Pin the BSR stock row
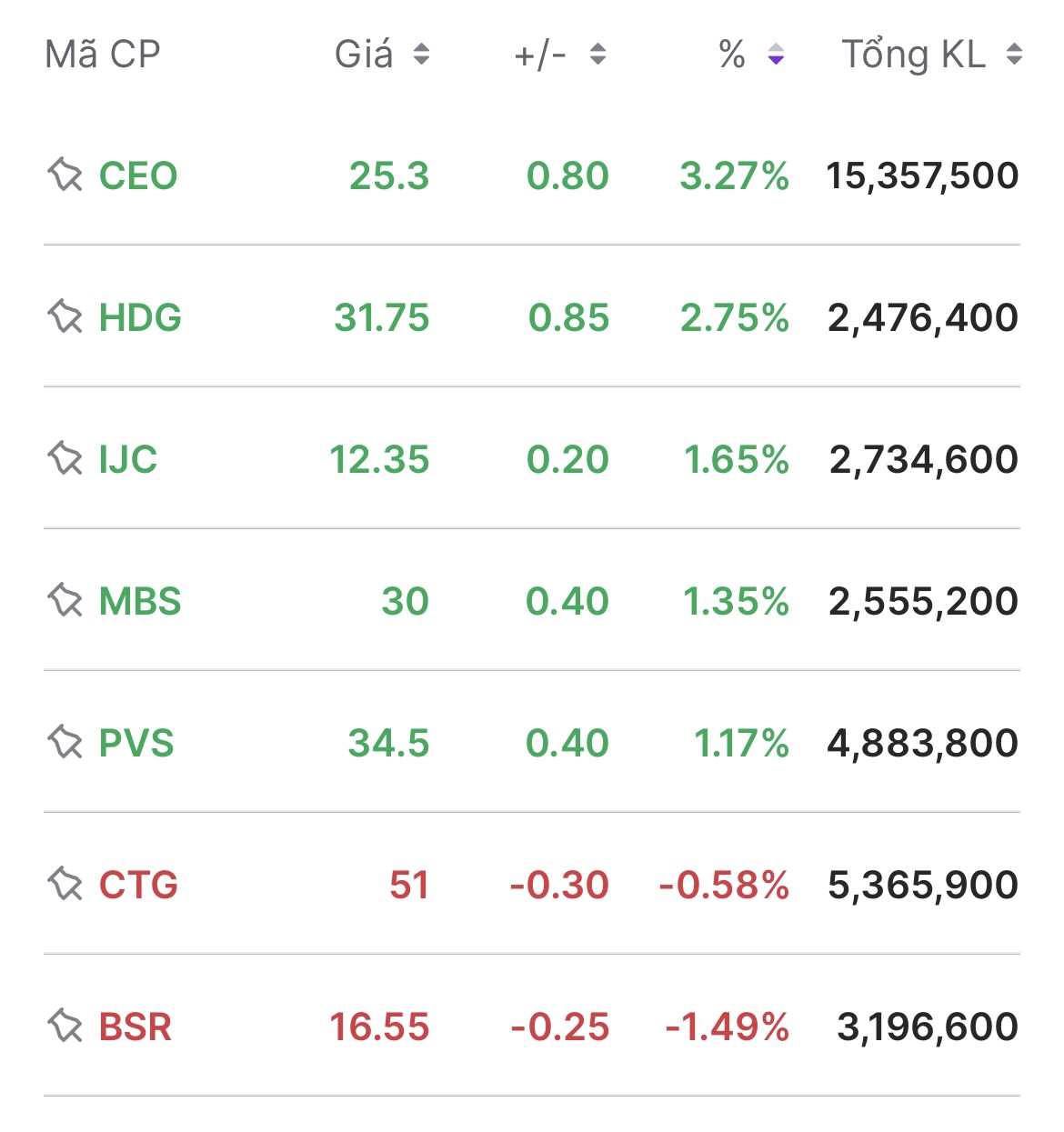 65,1027
